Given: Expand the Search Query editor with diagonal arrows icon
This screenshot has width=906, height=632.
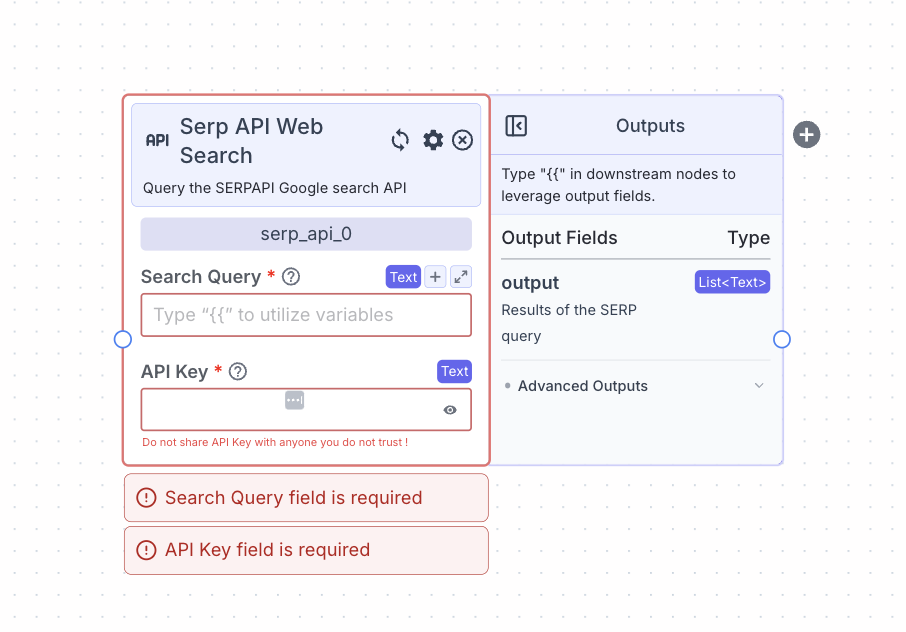Looking at the screenshot, I should pos(460,276).
